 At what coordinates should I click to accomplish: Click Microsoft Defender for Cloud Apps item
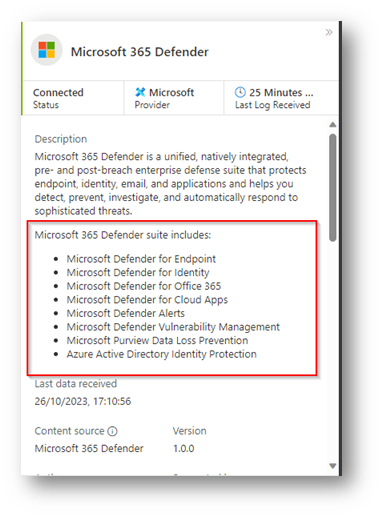pyautogui.click(x=147, y=300)
